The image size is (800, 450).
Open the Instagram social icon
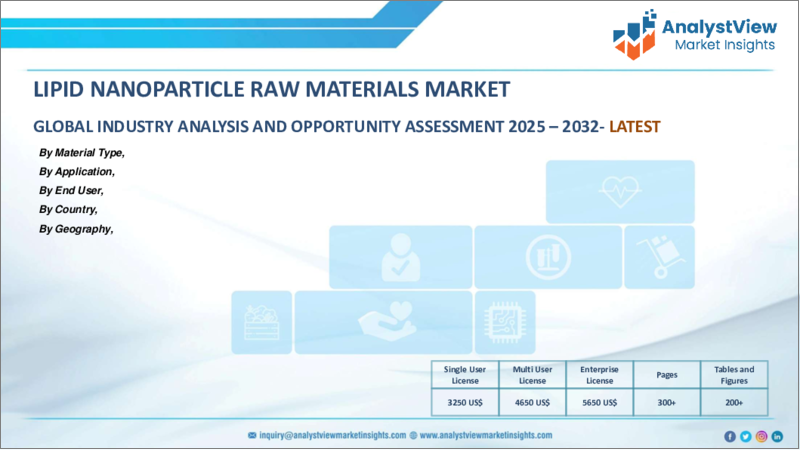762,436
